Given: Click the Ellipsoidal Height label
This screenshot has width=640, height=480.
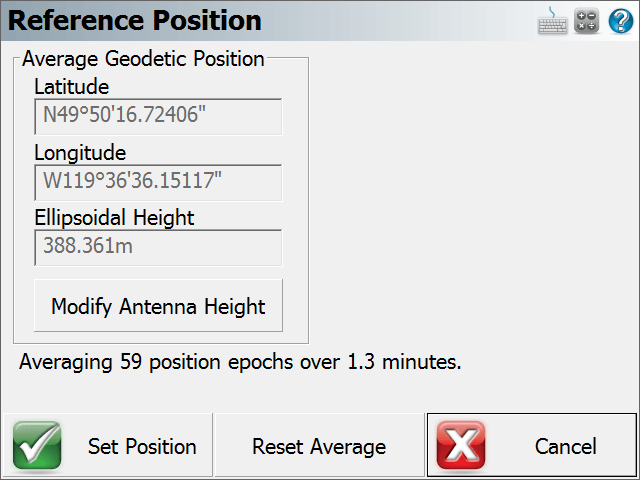Looking at the screenshot, I should tap(114, 218).
